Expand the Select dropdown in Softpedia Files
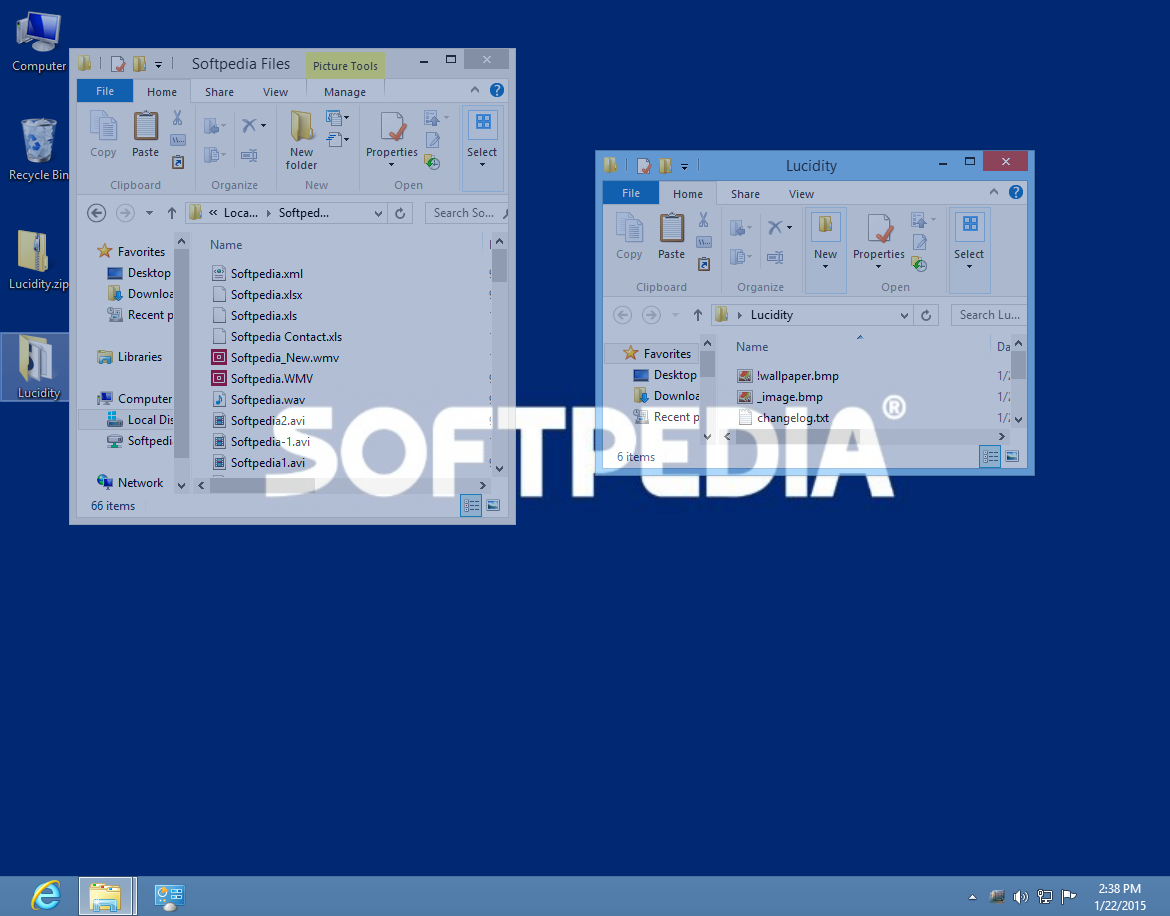This screenshot has width=1170, height=916. tap(482, 148)
